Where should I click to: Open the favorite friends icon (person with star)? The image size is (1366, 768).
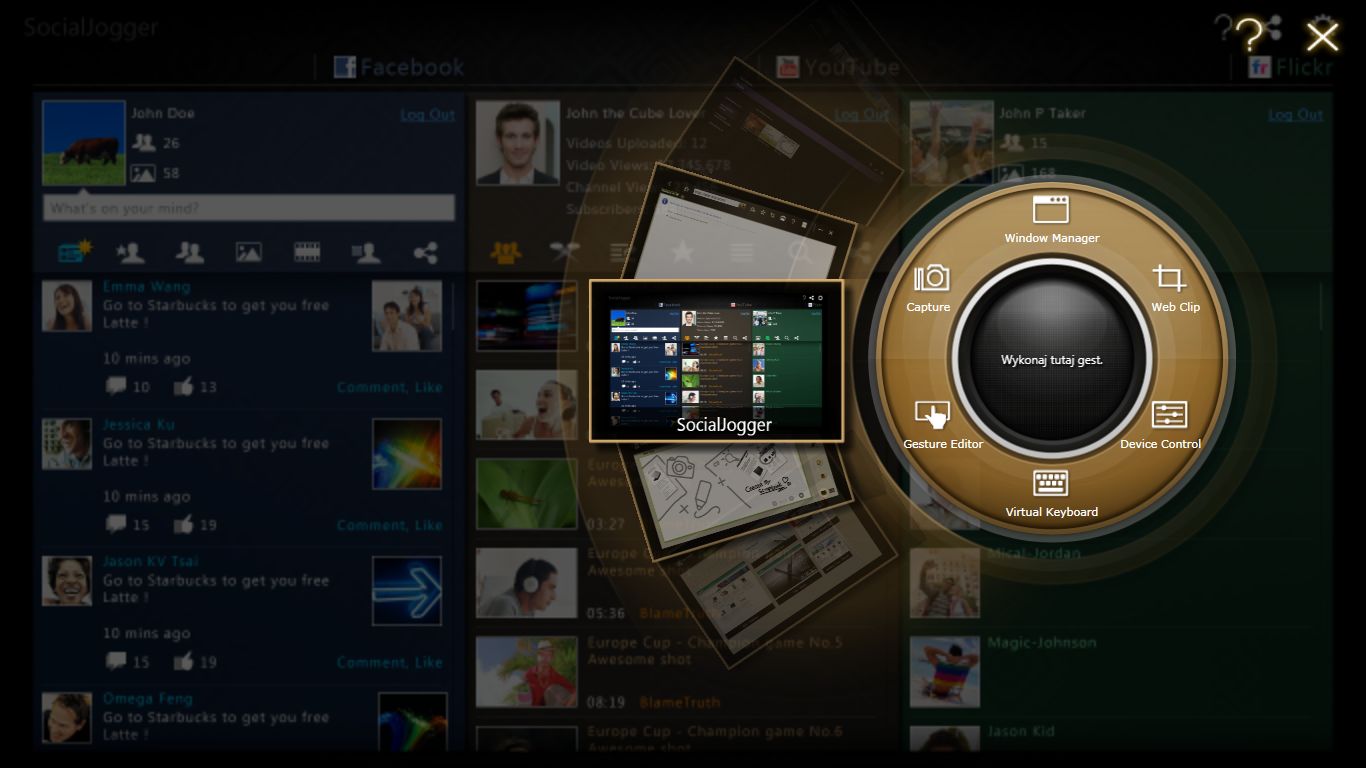coord(130,252)
